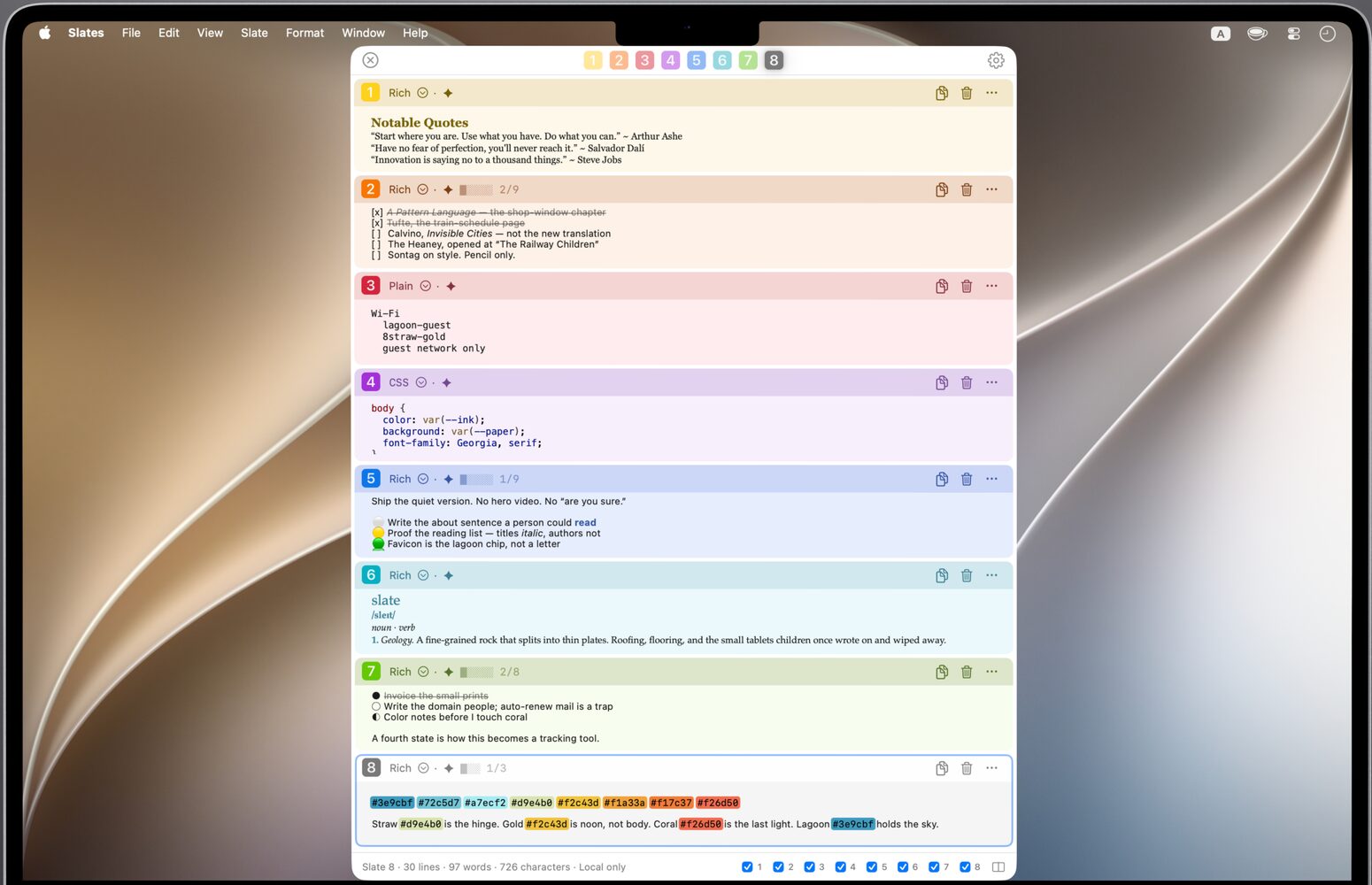Click sparkle icon in slate 4 header
1372x885 pixels.
point(446,382)
